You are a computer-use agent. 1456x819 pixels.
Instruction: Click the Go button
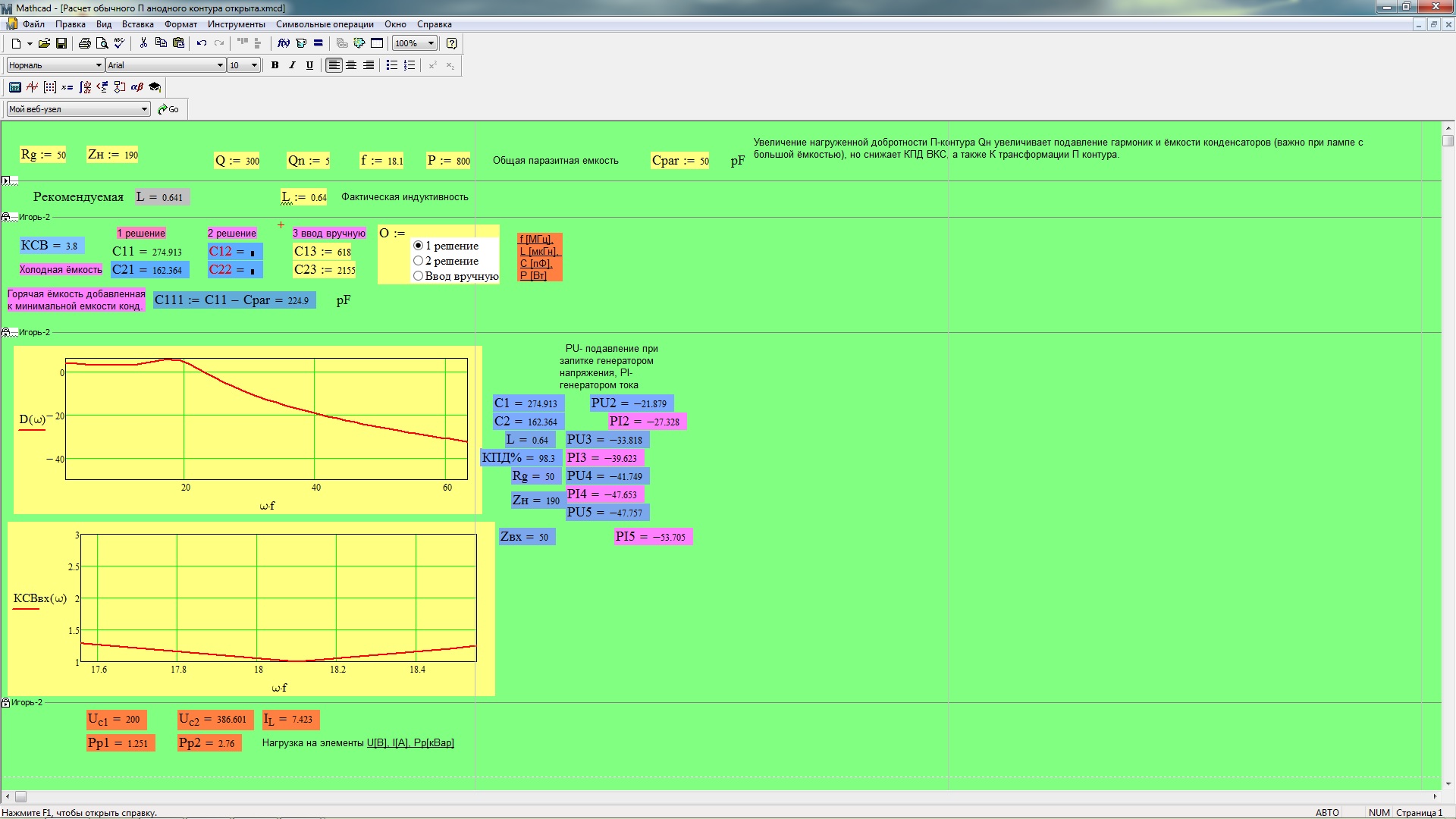point(168,109)
